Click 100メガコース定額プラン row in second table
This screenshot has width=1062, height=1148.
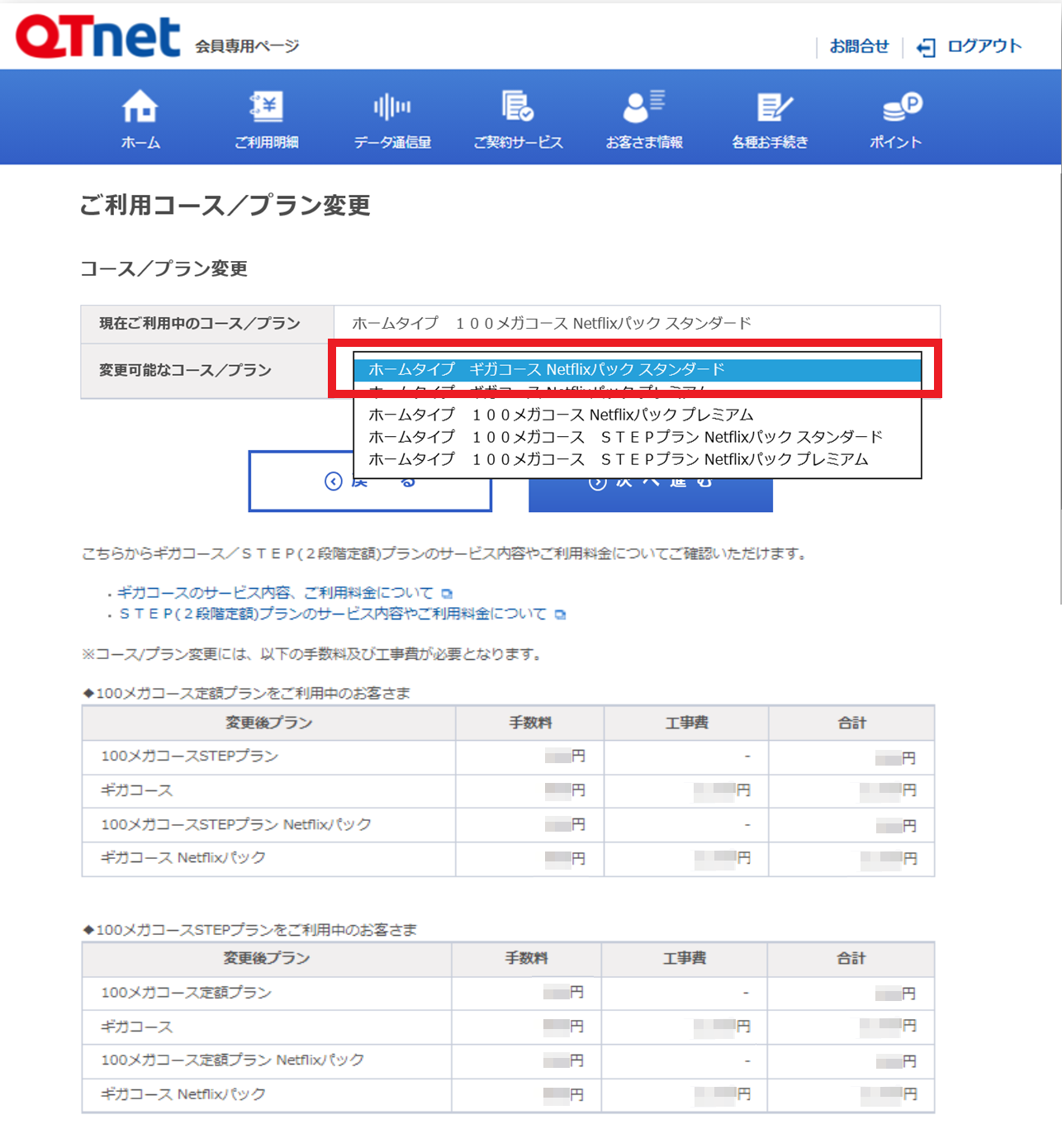(x=508, y=993)
